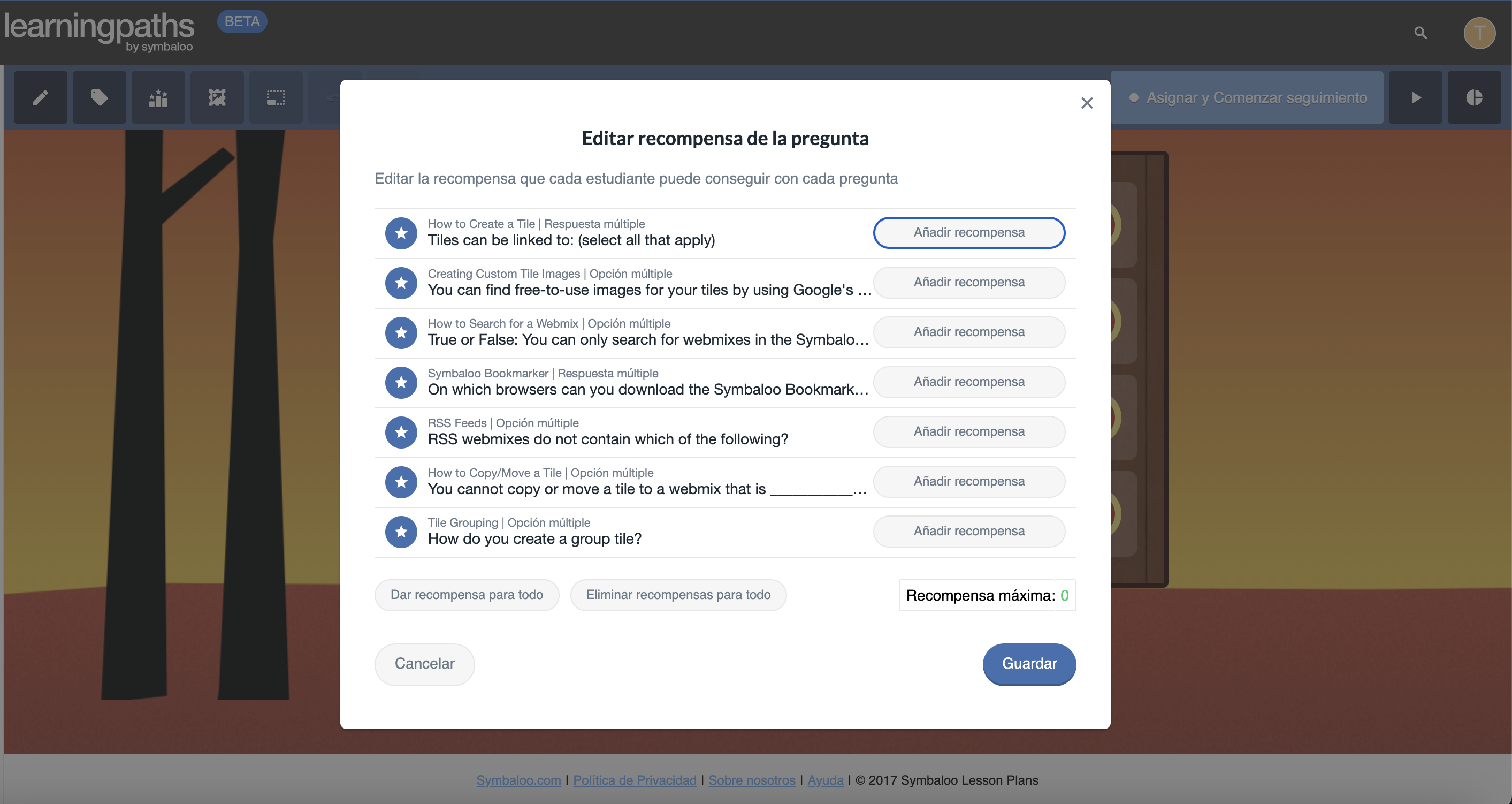Click dialog title 'Editar recompensa de la pregunta'
1512x804 pixels.
point(725,139)
